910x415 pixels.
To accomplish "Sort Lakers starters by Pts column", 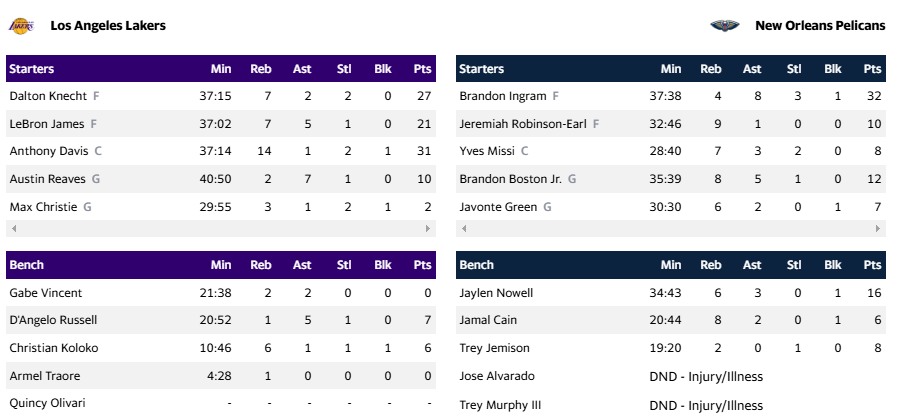I will pyautogui.click(x=422, y=69).
